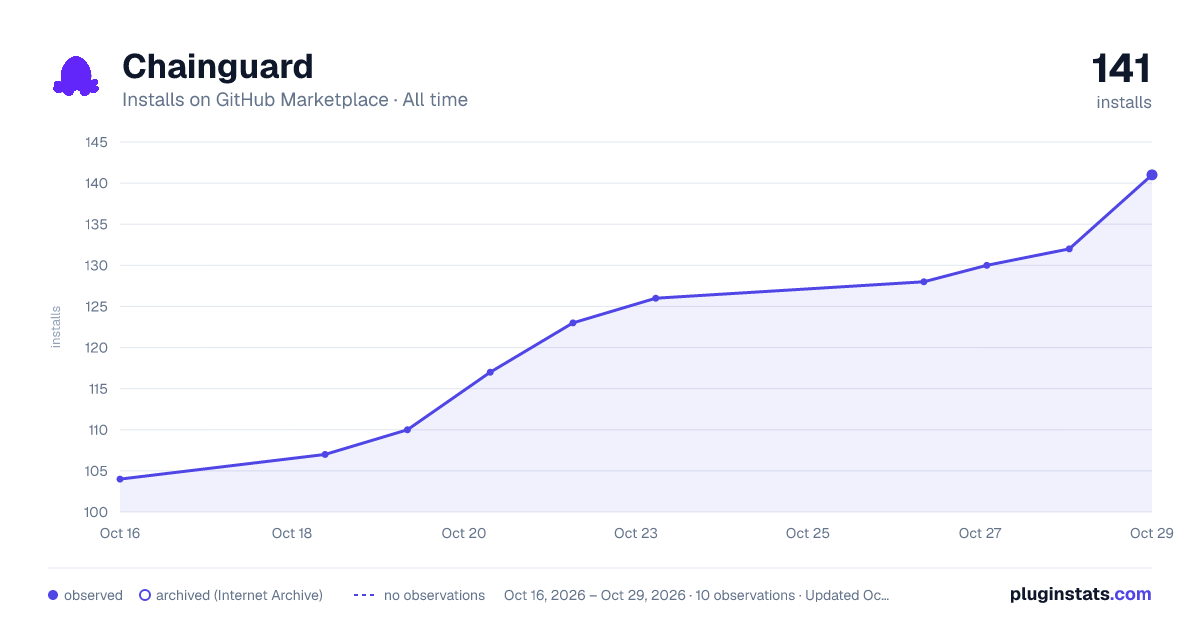Click the date range and observations summary text

tap(696, 595)
